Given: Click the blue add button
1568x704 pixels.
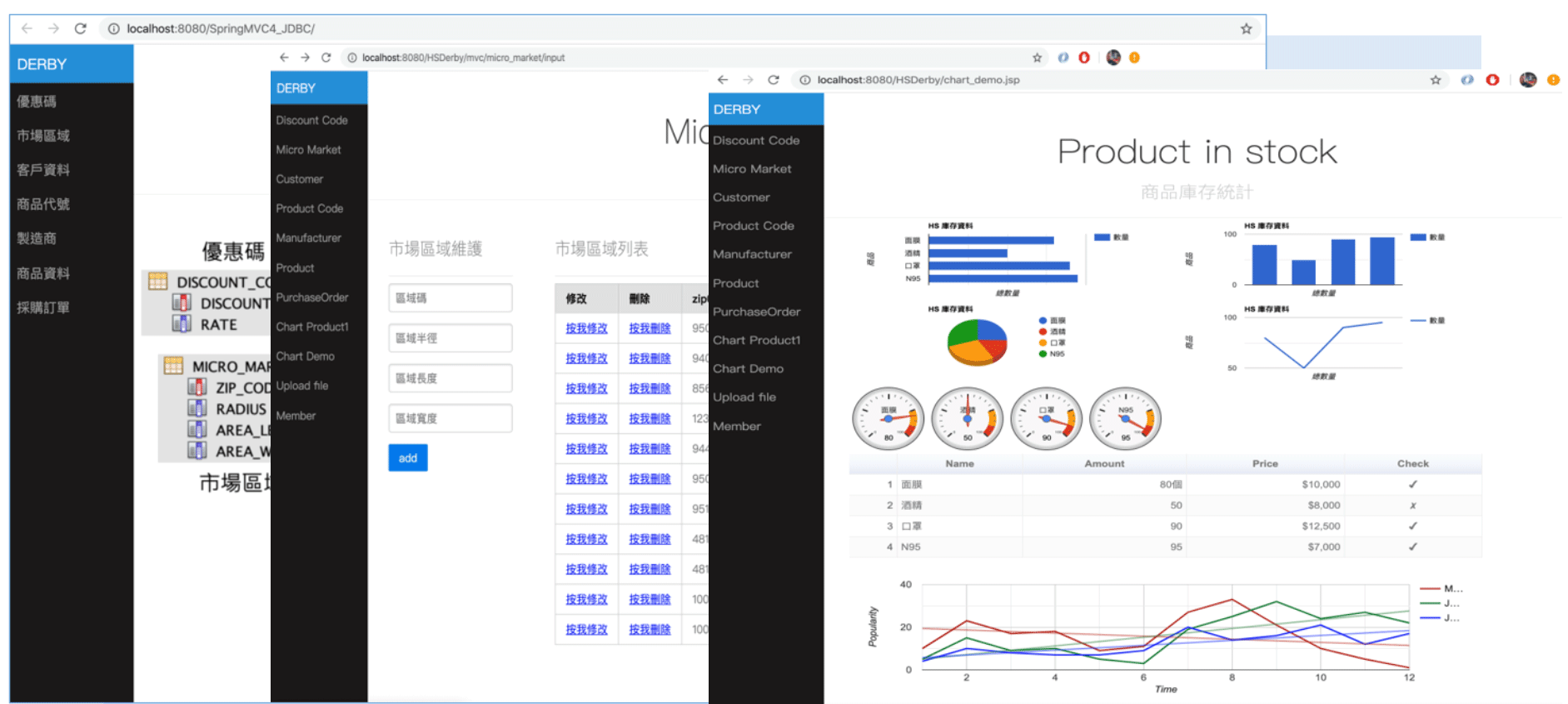Looking at the screenshot, I should pos(408,458).
